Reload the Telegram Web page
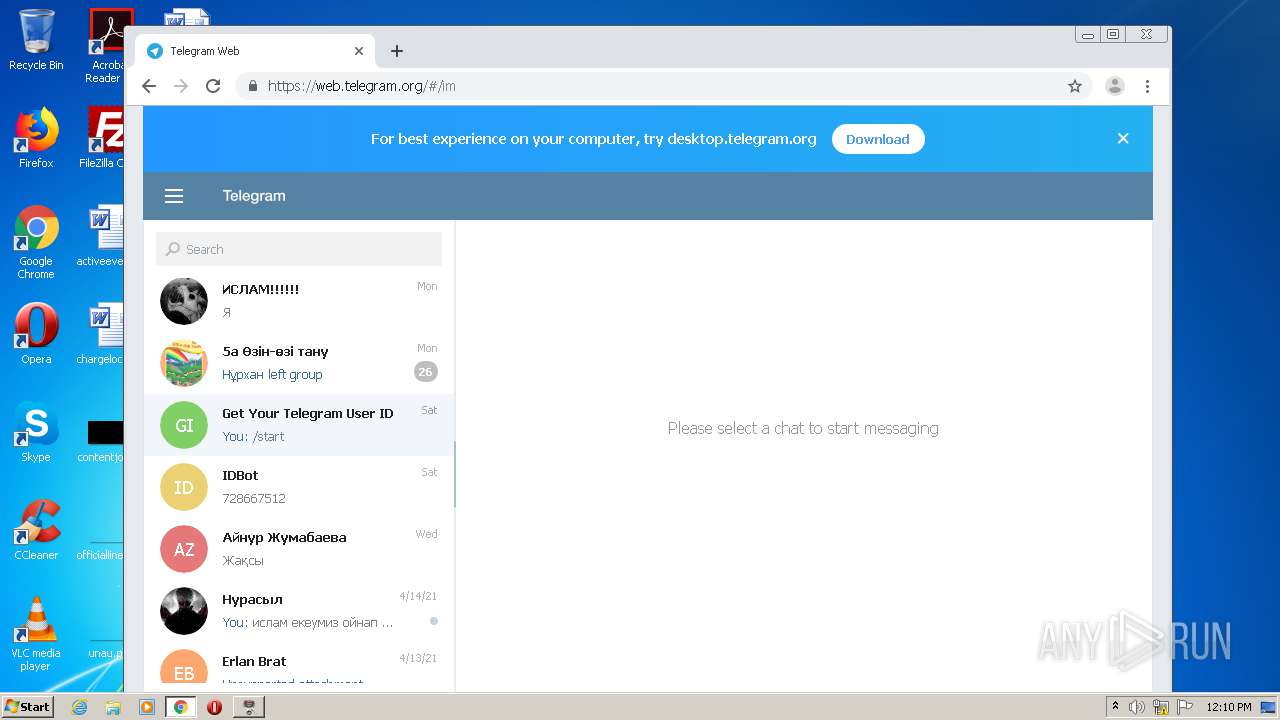 tap(213, 86)
